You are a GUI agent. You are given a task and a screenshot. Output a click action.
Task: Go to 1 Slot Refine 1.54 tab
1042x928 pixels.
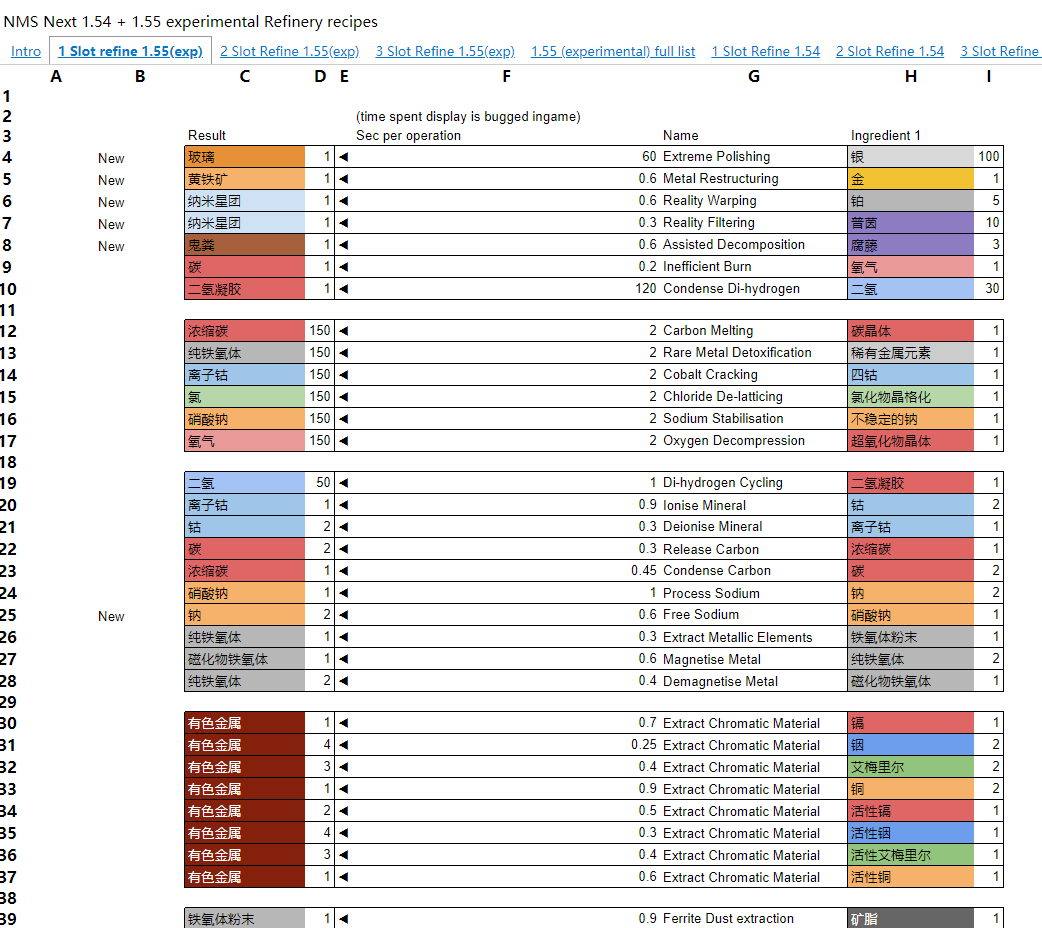tap(765, 51)
